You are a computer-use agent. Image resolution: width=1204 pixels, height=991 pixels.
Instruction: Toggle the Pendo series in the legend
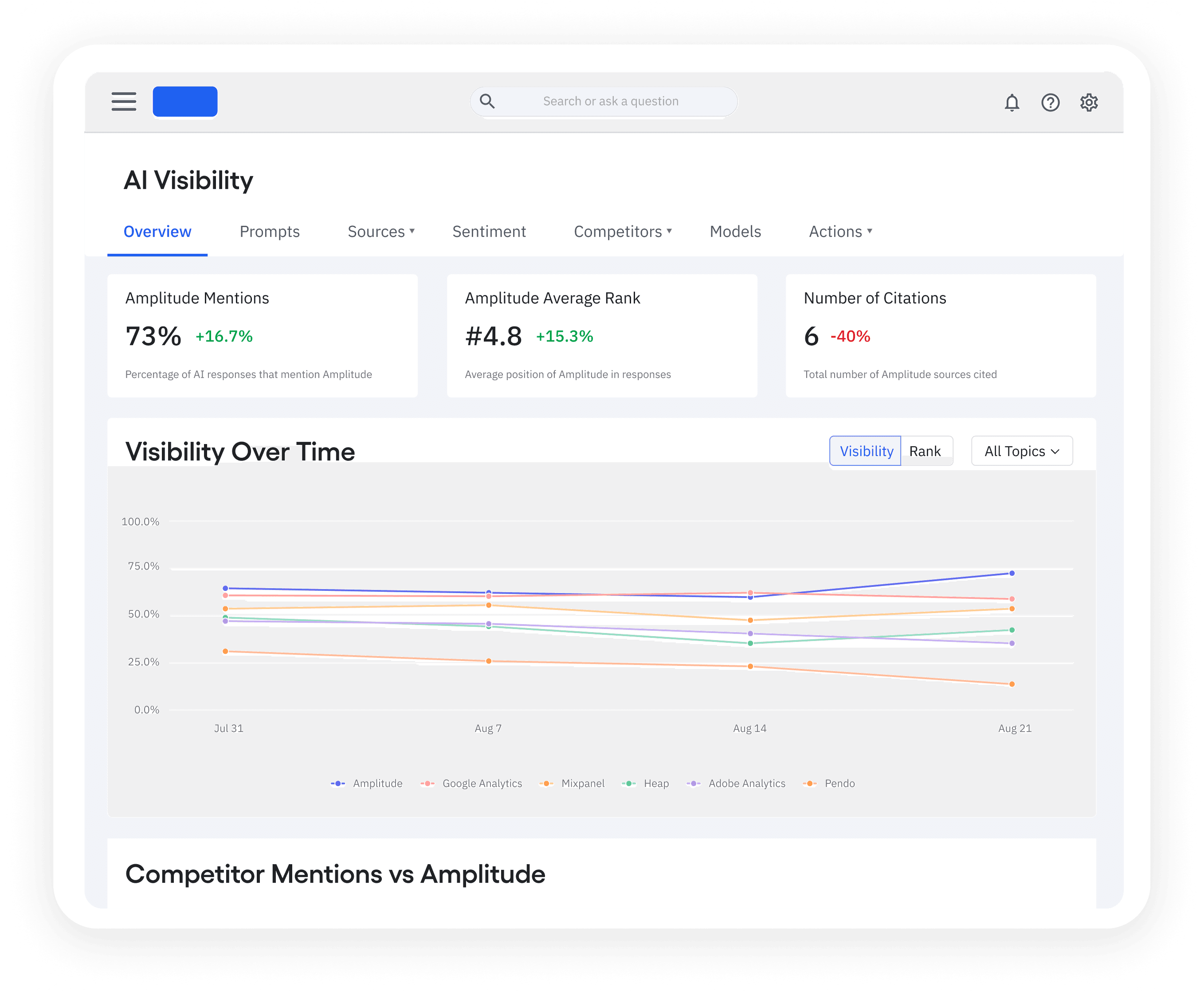[810, 783]
